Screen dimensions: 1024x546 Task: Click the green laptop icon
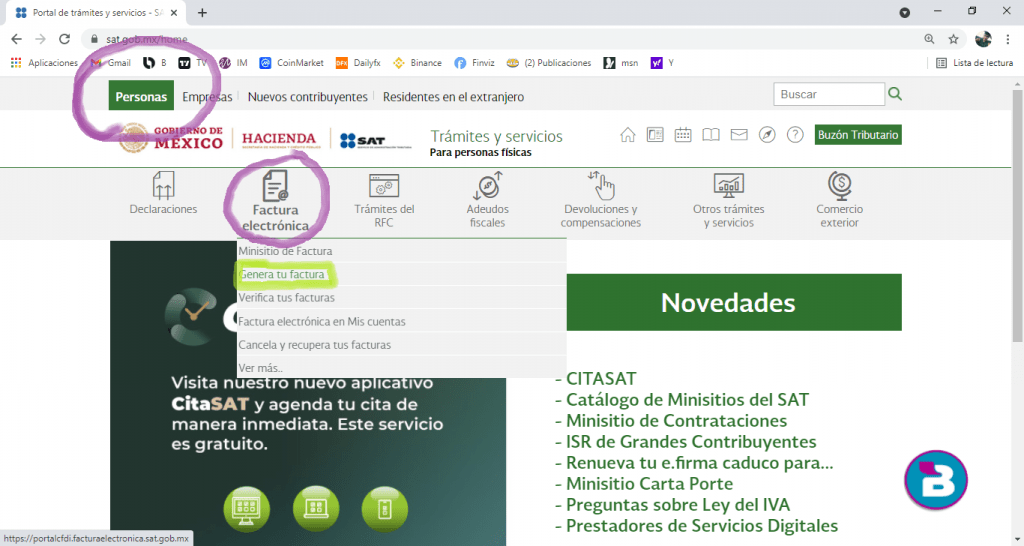point(316,508)
